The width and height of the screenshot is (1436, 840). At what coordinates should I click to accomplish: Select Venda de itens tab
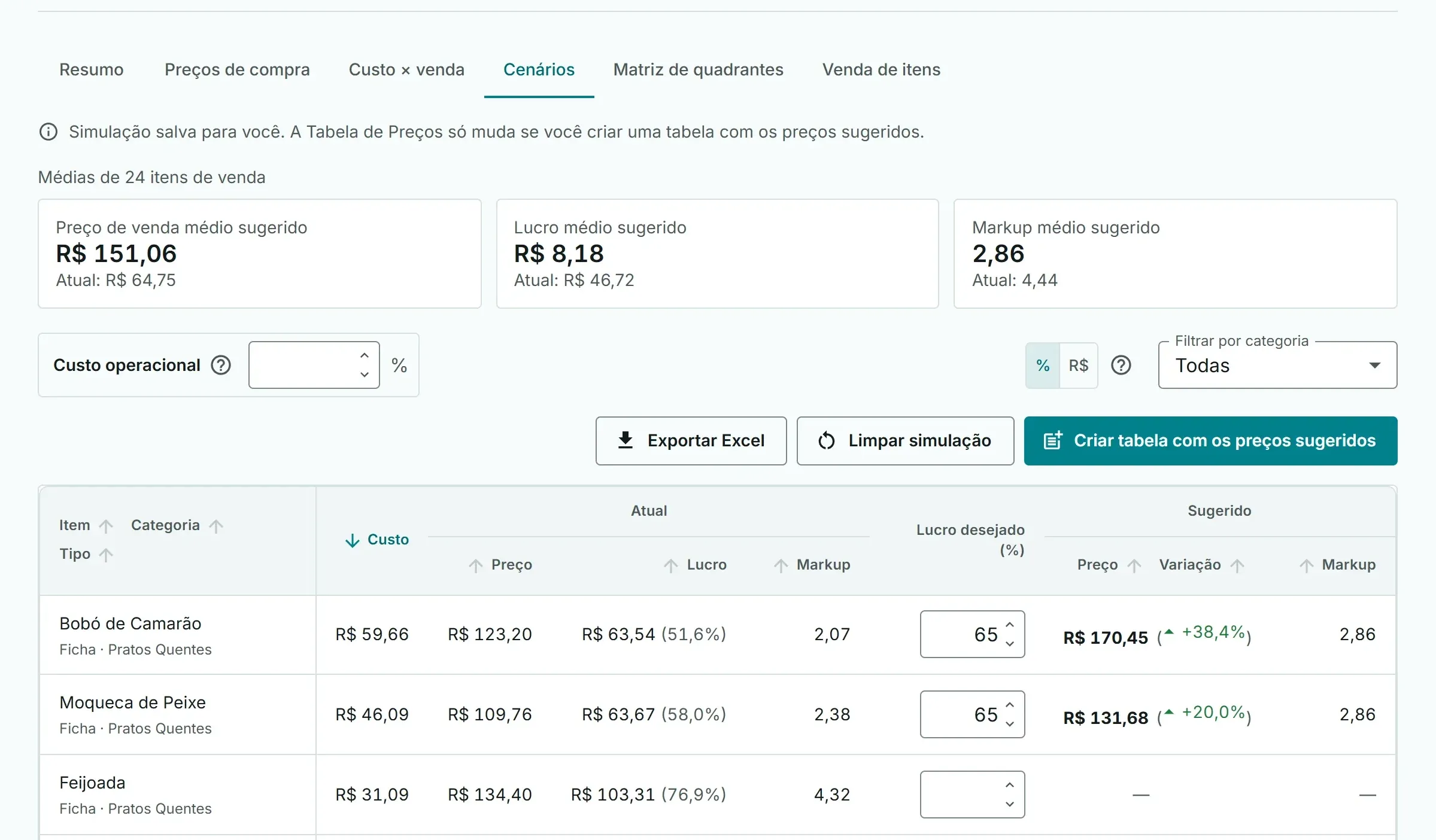881,69
